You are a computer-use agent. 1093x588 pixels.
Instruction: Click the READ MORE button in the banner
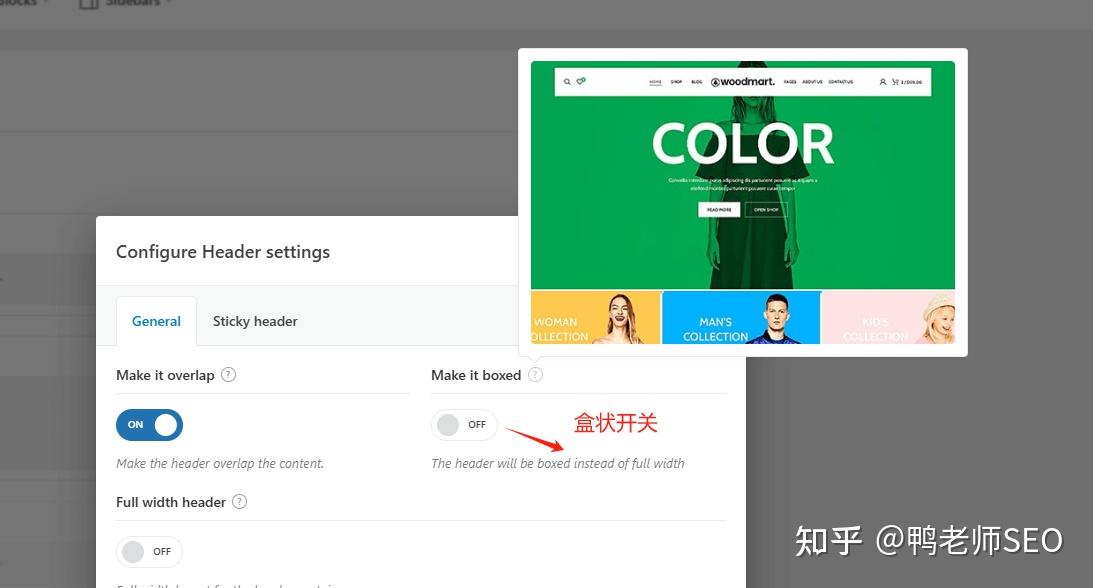pos(719,209)
